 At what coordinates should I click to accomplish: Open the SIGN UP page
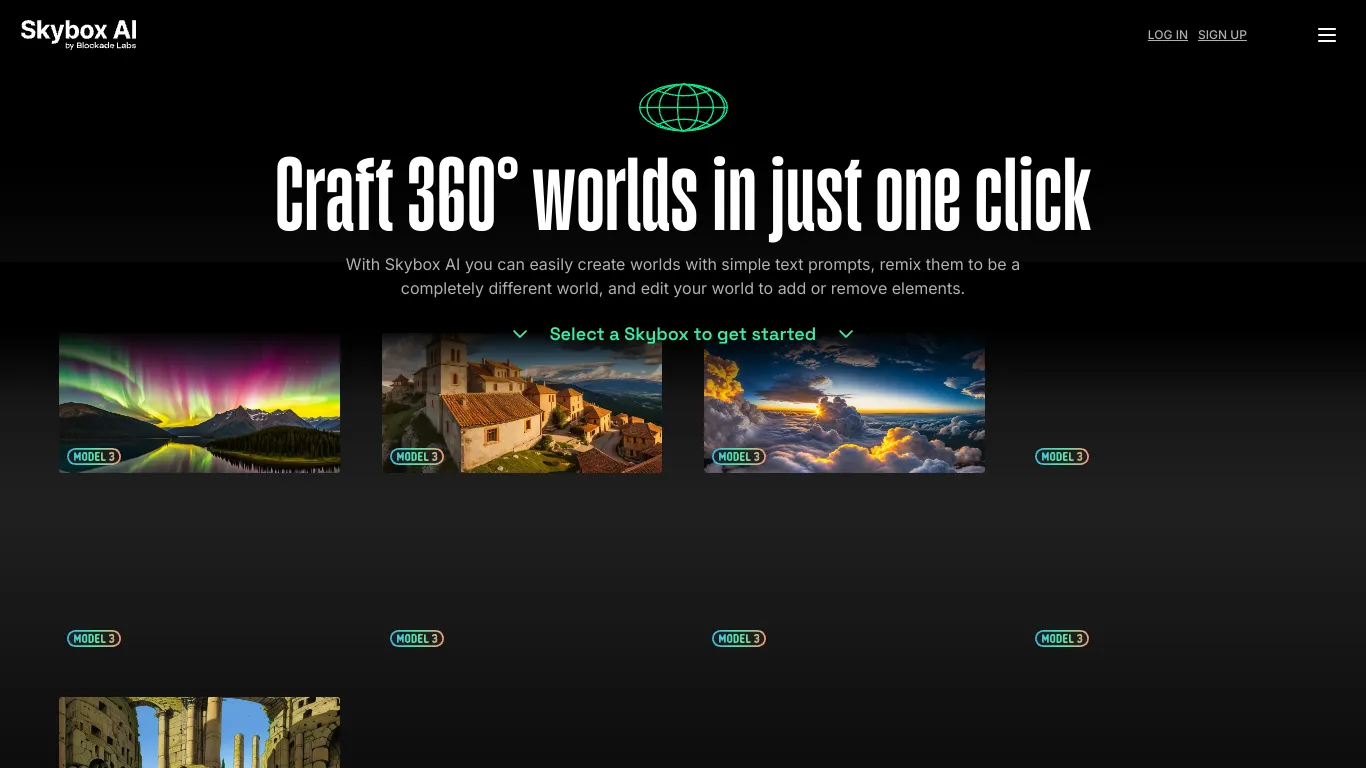tap(1222, 35)
